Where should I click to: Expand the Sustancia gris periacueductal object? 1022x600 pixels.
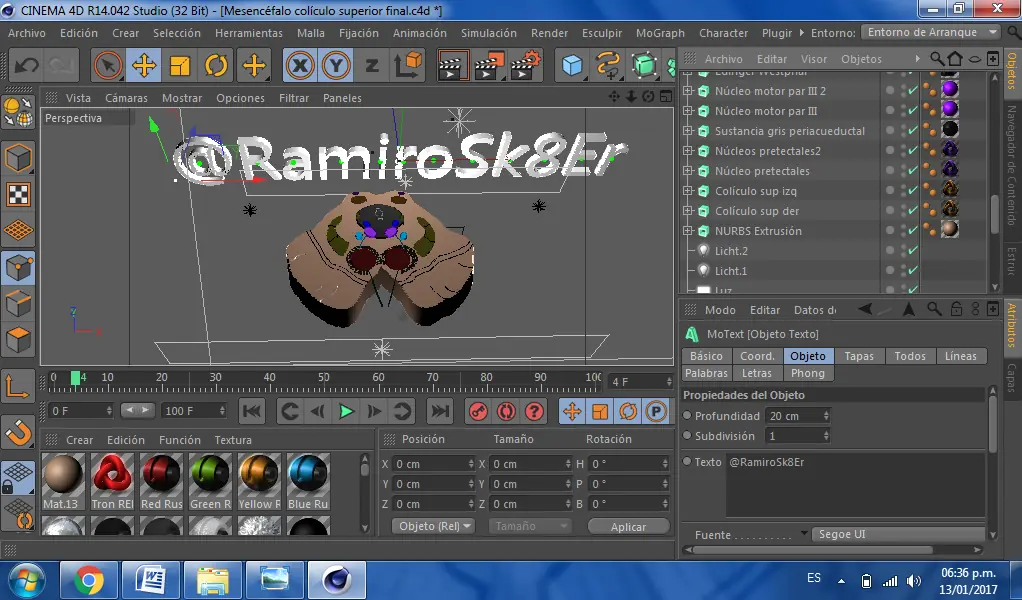pos(688,131)
